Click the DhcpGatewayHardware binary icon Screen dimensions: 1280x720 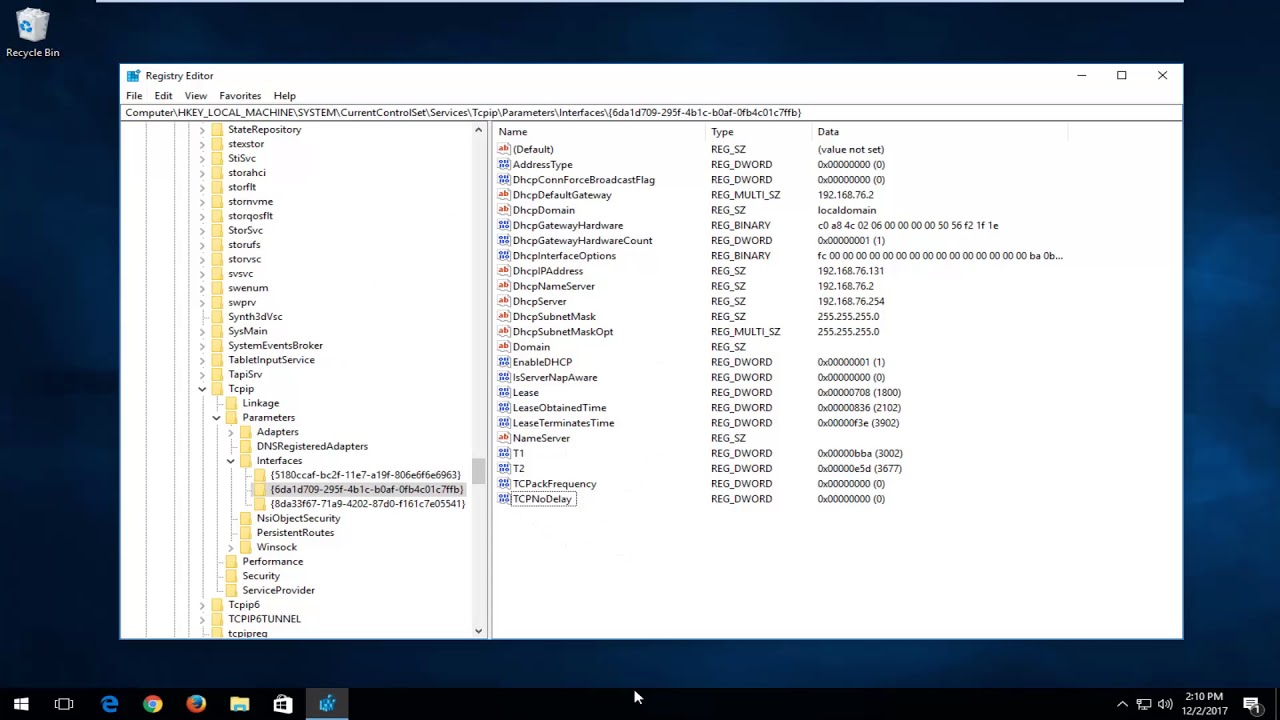coord(504,225)
